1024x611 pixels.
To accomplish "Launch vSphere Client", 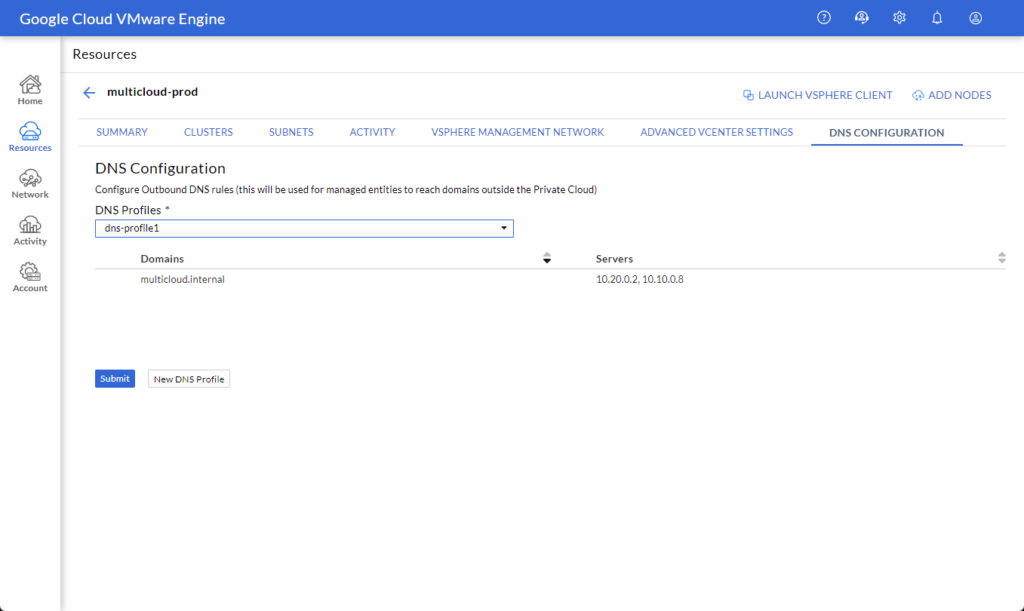I will tap(817, 95).
